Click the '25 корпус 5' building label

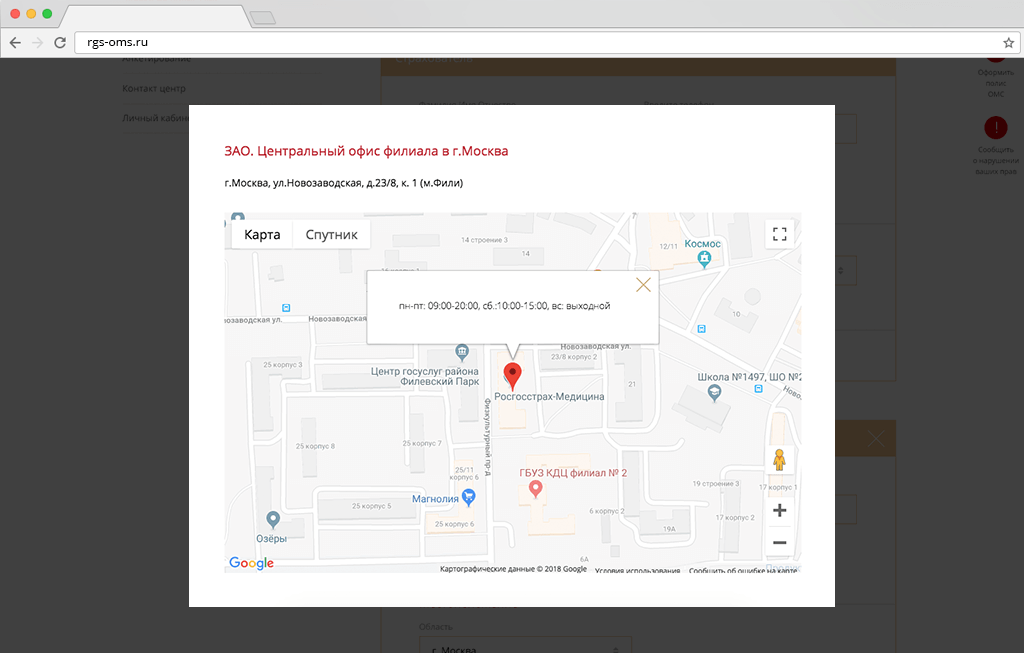click(x=372, y=506)
